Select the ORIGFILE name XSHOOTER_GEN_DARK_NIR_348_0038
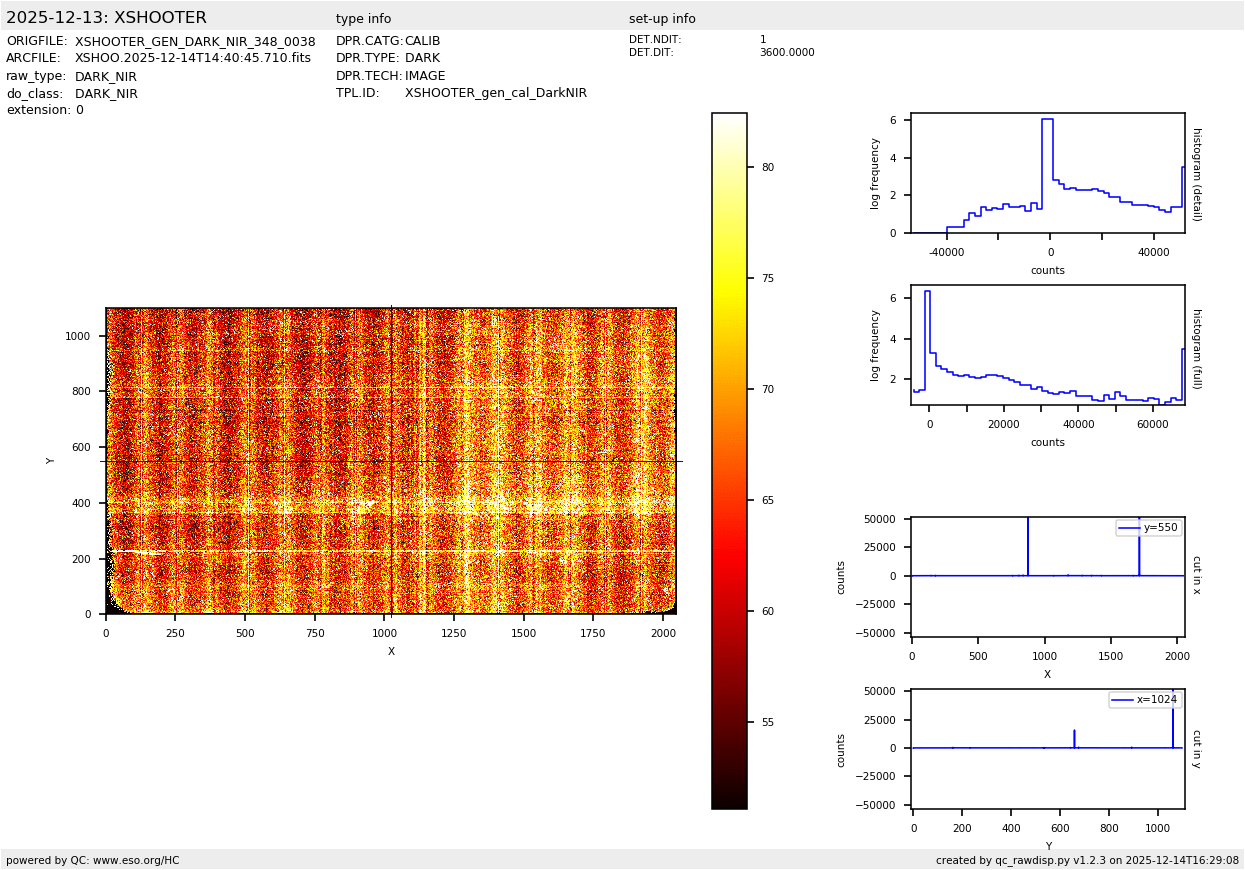Image resolution: width=1245 pixels, height=870 pixels. 195,42
